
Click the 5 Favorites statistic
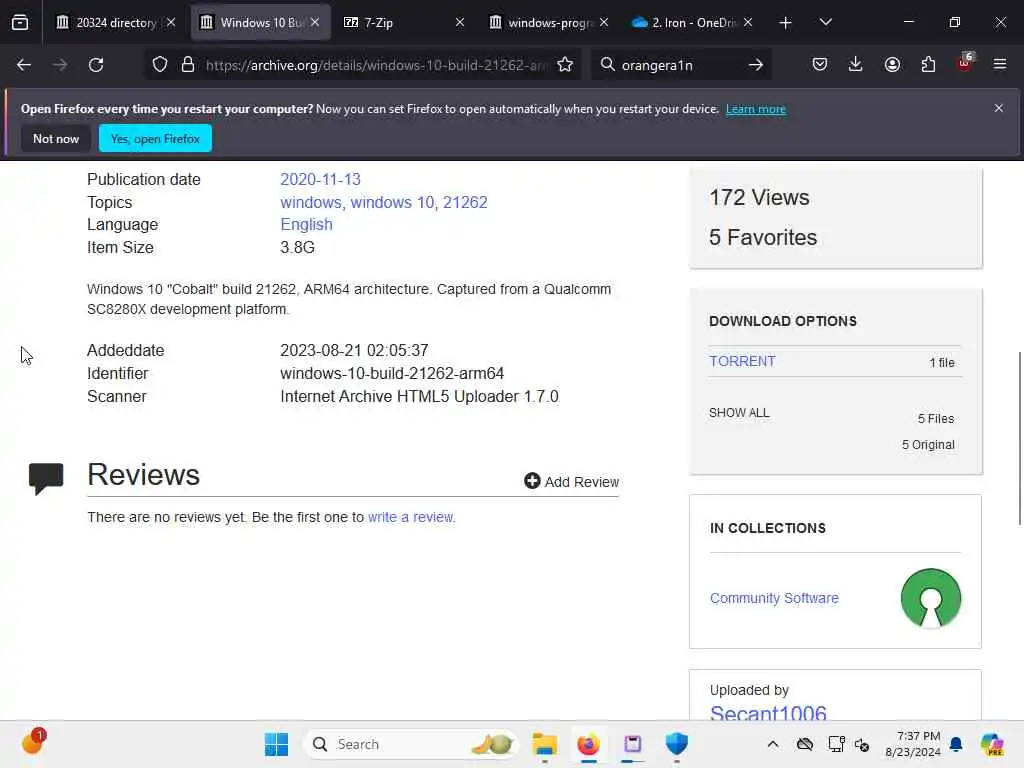coord(763,237)
